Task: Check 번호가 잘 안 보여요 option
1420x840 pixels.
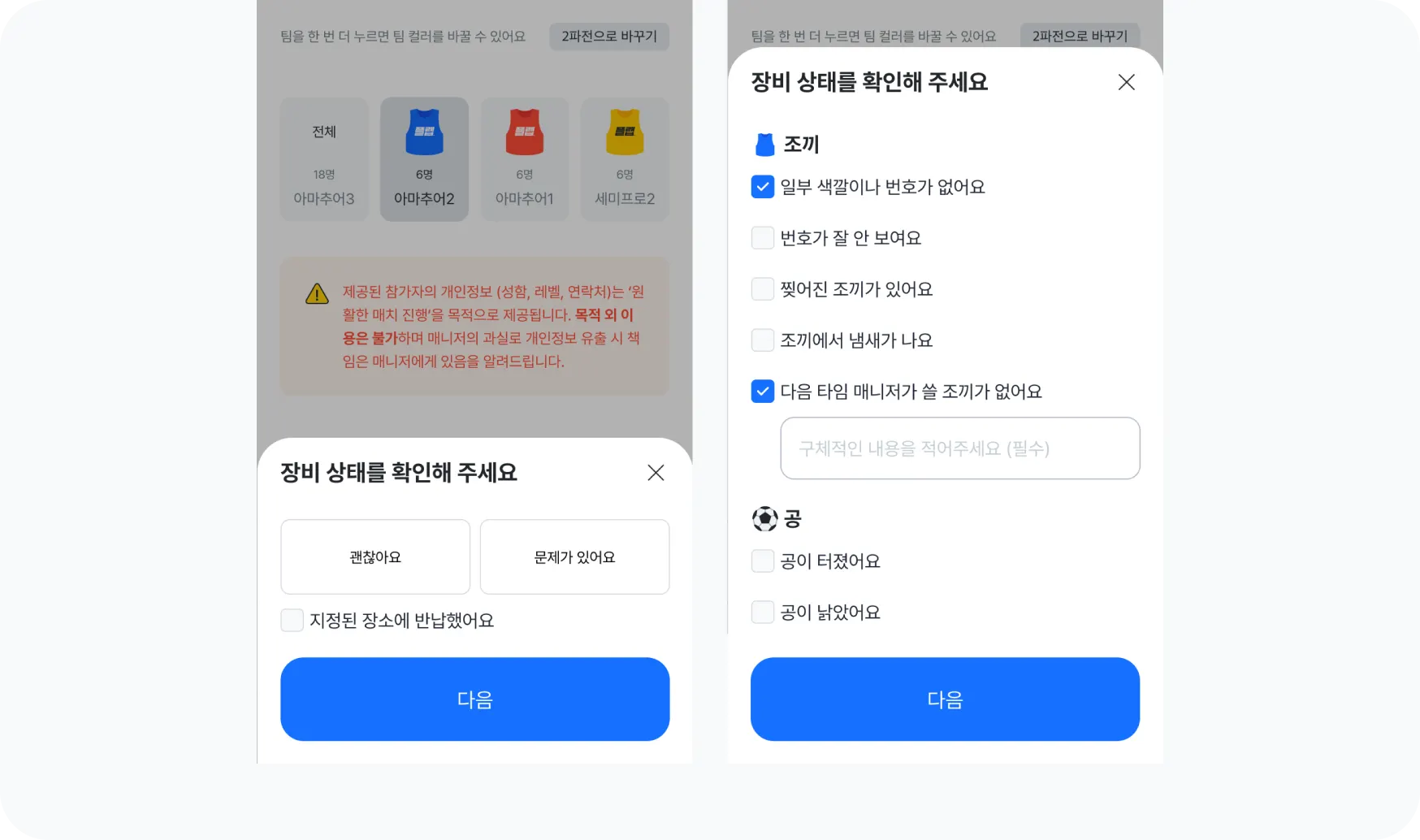Action: (x=762, y=238)
